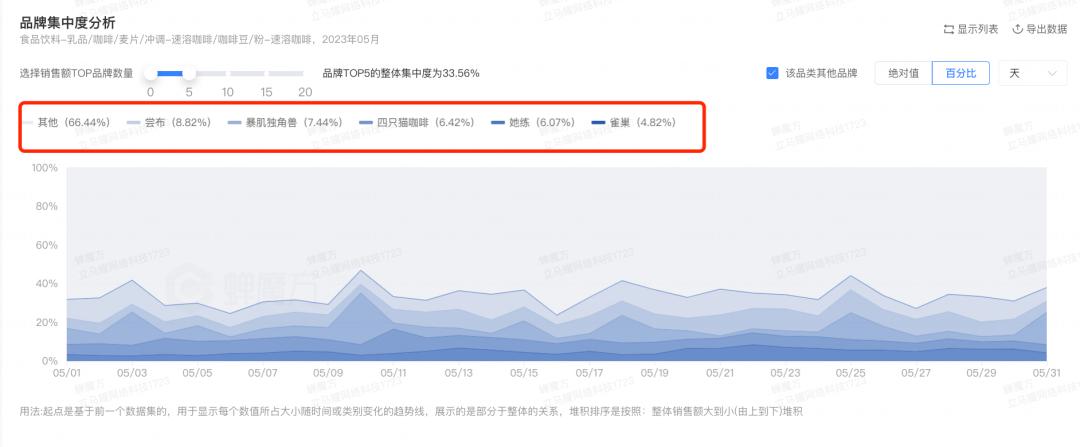Click y-axis label 60%
Screen dimensions: 1080x447
point(48,245)
